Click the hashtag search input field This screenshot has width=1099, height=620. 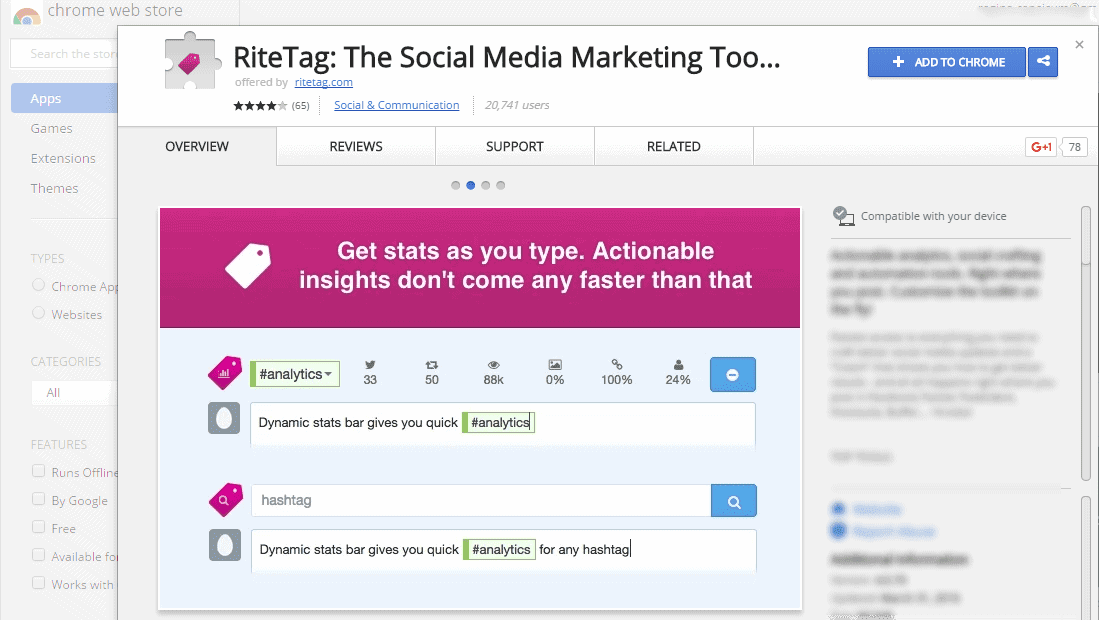pyautogui.click(x=482, y=500)
